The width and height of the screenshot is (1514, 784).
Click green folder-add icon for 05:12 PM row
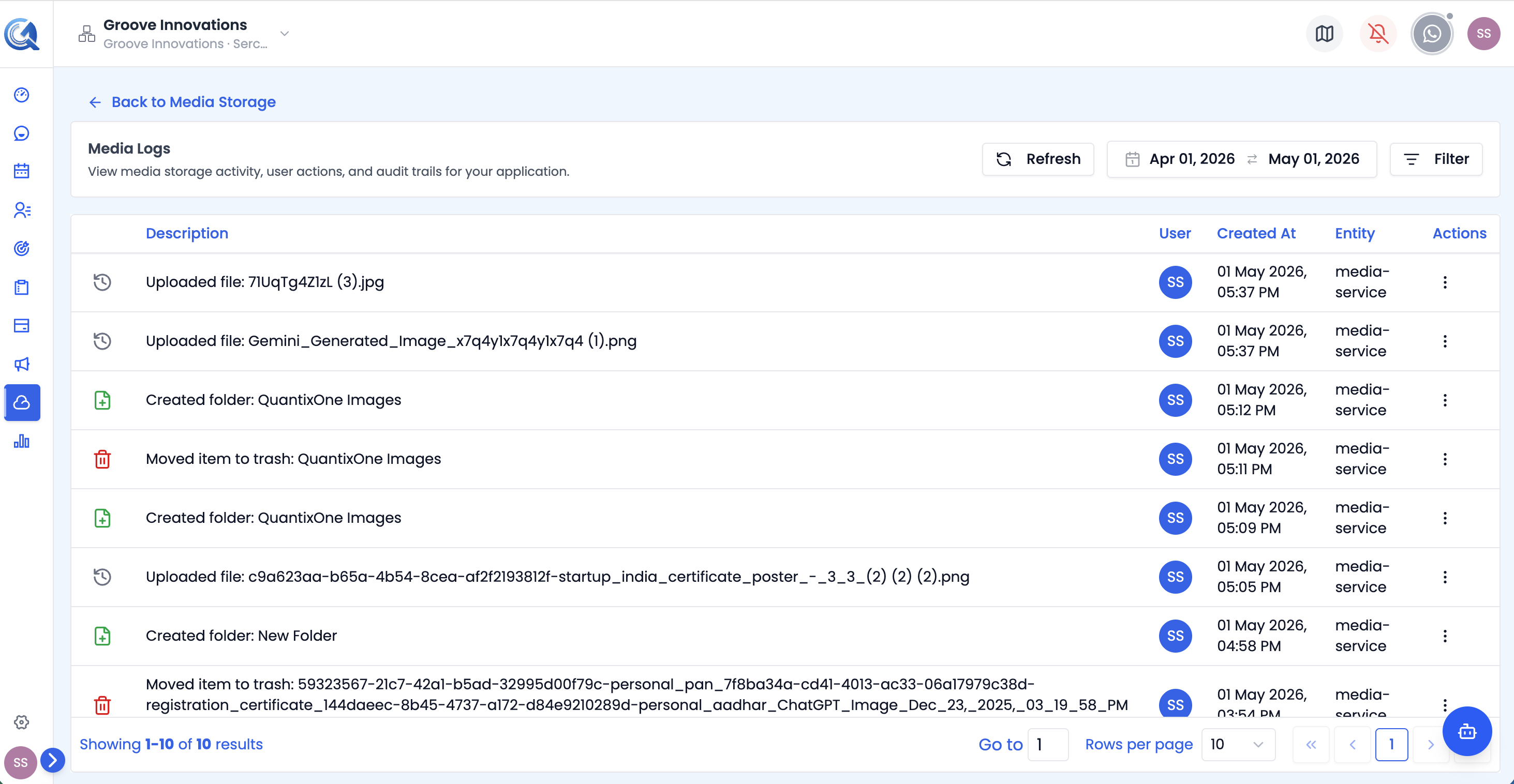coord(102,400)
